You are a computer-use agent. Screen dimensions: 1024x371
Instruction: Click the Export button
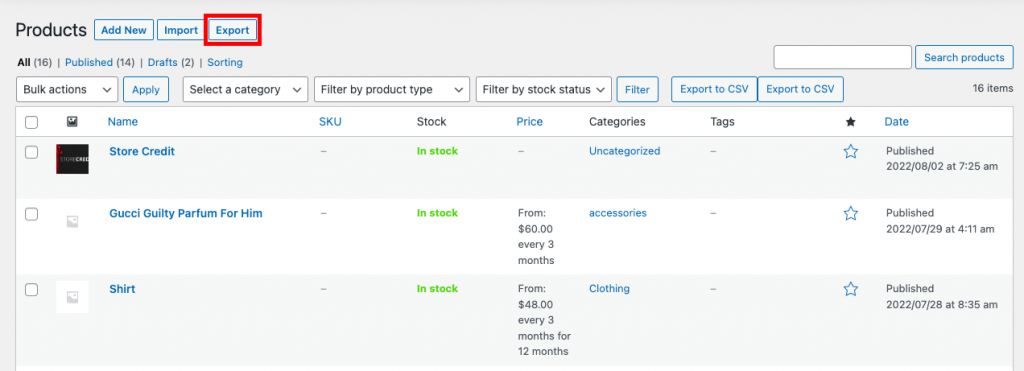[232, 30]
